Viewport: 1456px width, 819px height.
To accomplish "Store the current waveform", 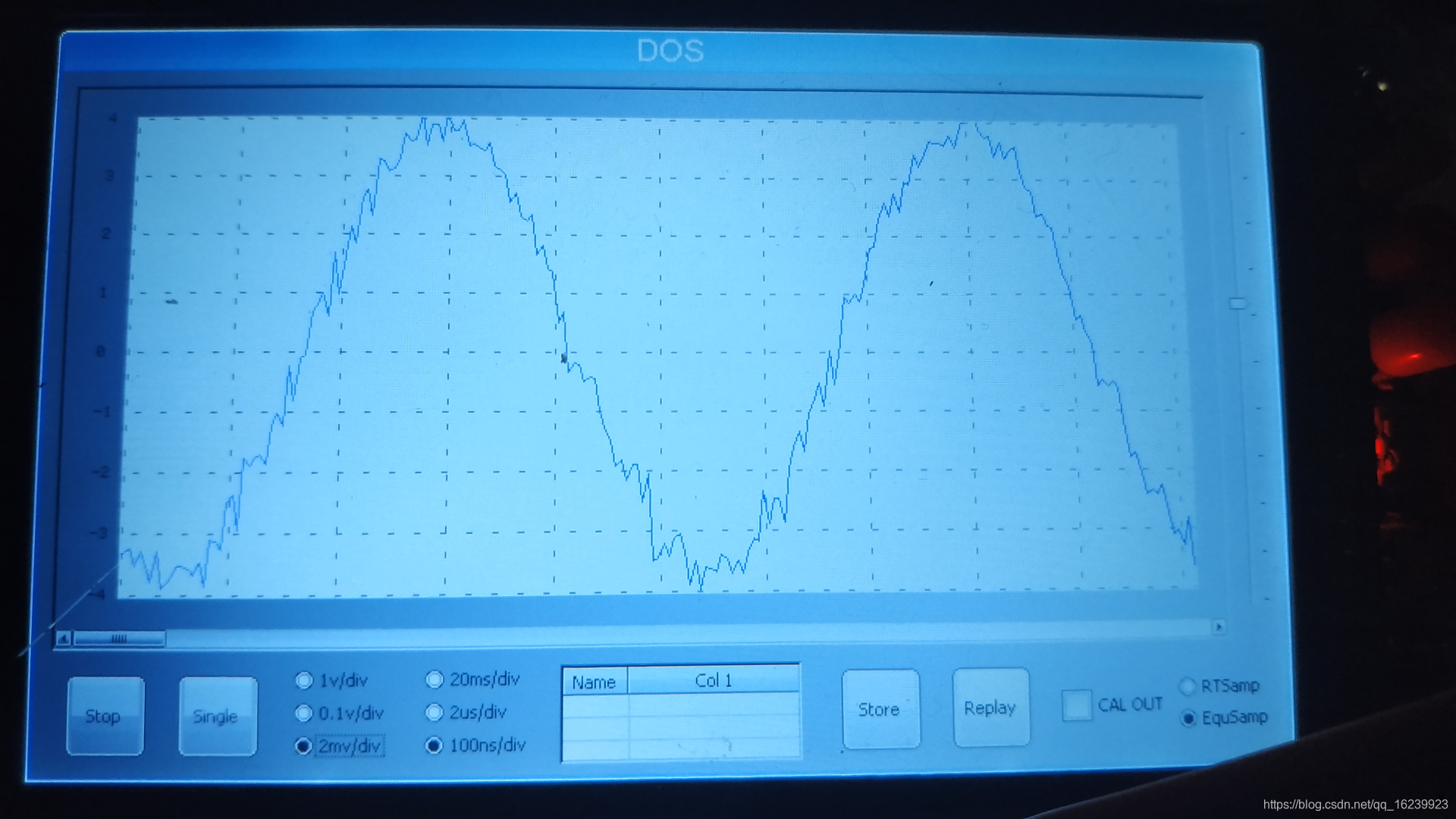I will (x=880, y=709).
